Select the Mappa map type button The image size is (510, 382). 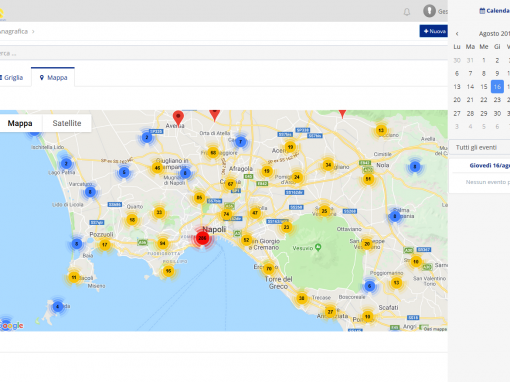20,123
